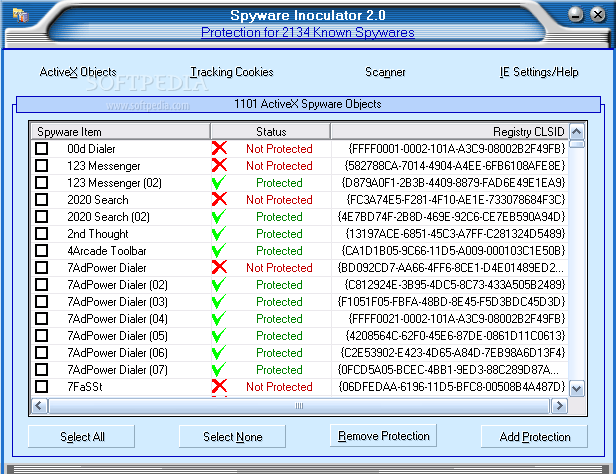Open the Protection for 2134 Known Spywares link
The height and width of the screenshot is (474, 616).
(308, 32)
